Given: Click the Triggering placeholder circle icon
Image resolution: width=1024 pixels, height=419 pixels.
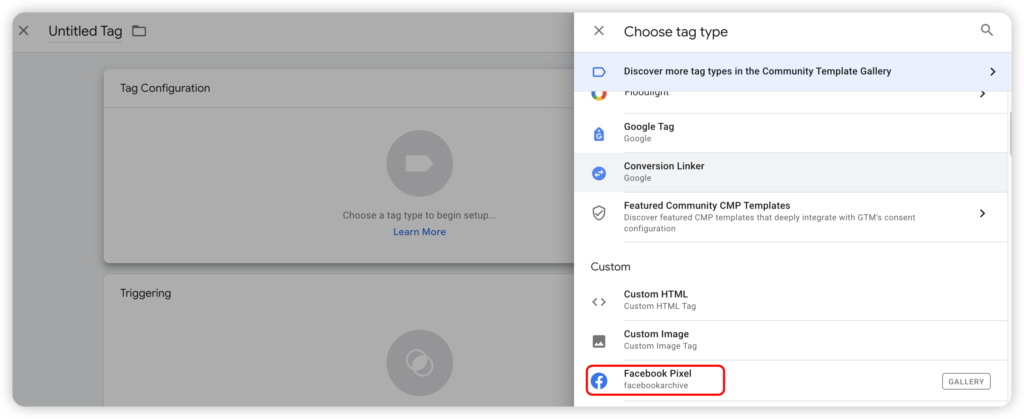Looking at the screenshot, I should click(x=419, y=362).
